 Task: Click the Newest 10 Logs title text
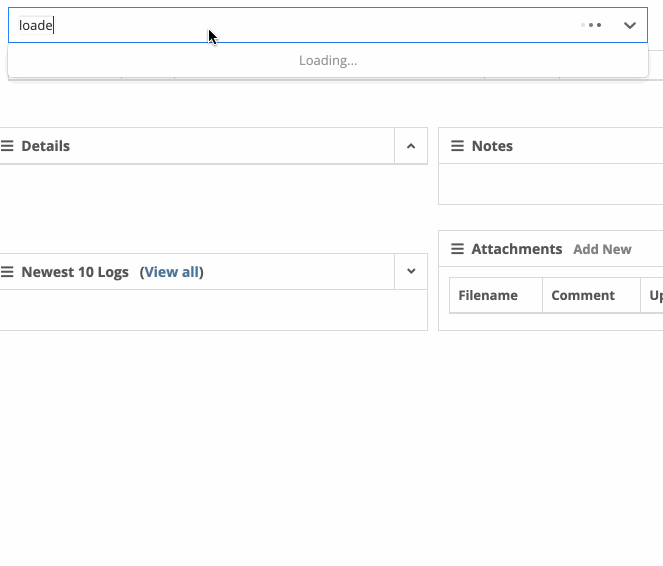coord(75,272)
